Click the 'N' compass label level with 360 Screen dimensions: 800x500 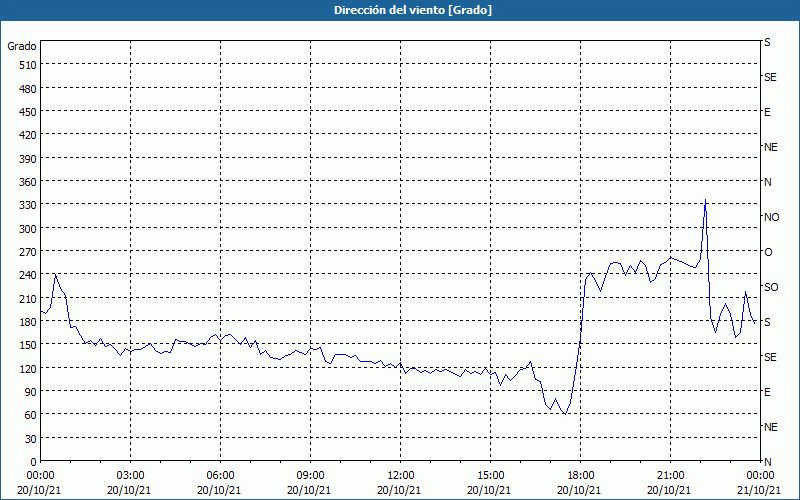click(x=767, y=182)
